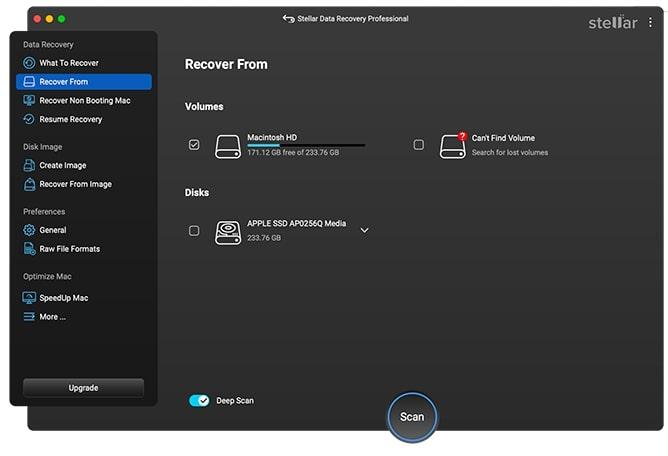This screenshot has width=668, height=456.
Task: Click the Create Image icon in sidebar
Action: (x=29, y=165)
